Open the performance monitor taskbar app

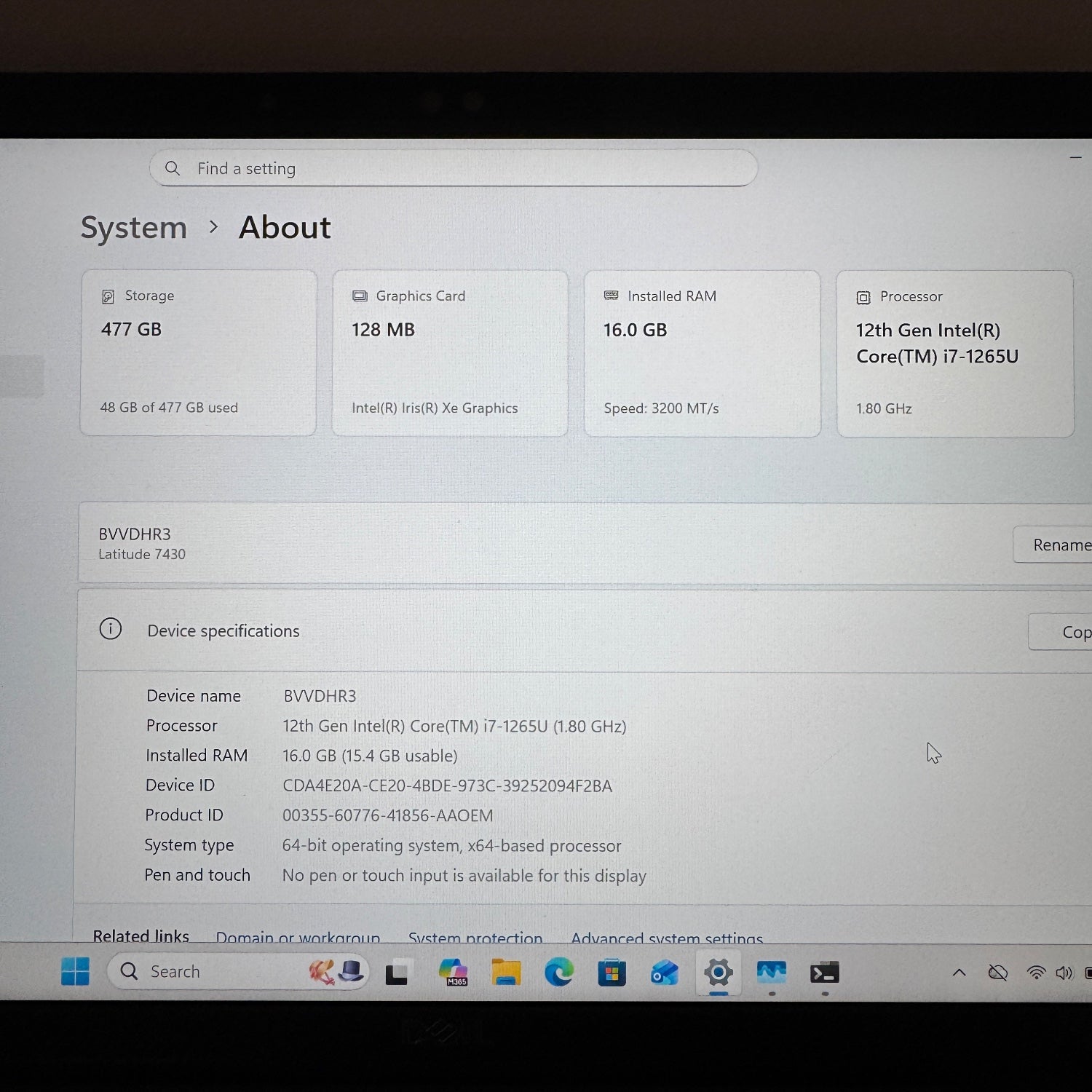point(772,972)
